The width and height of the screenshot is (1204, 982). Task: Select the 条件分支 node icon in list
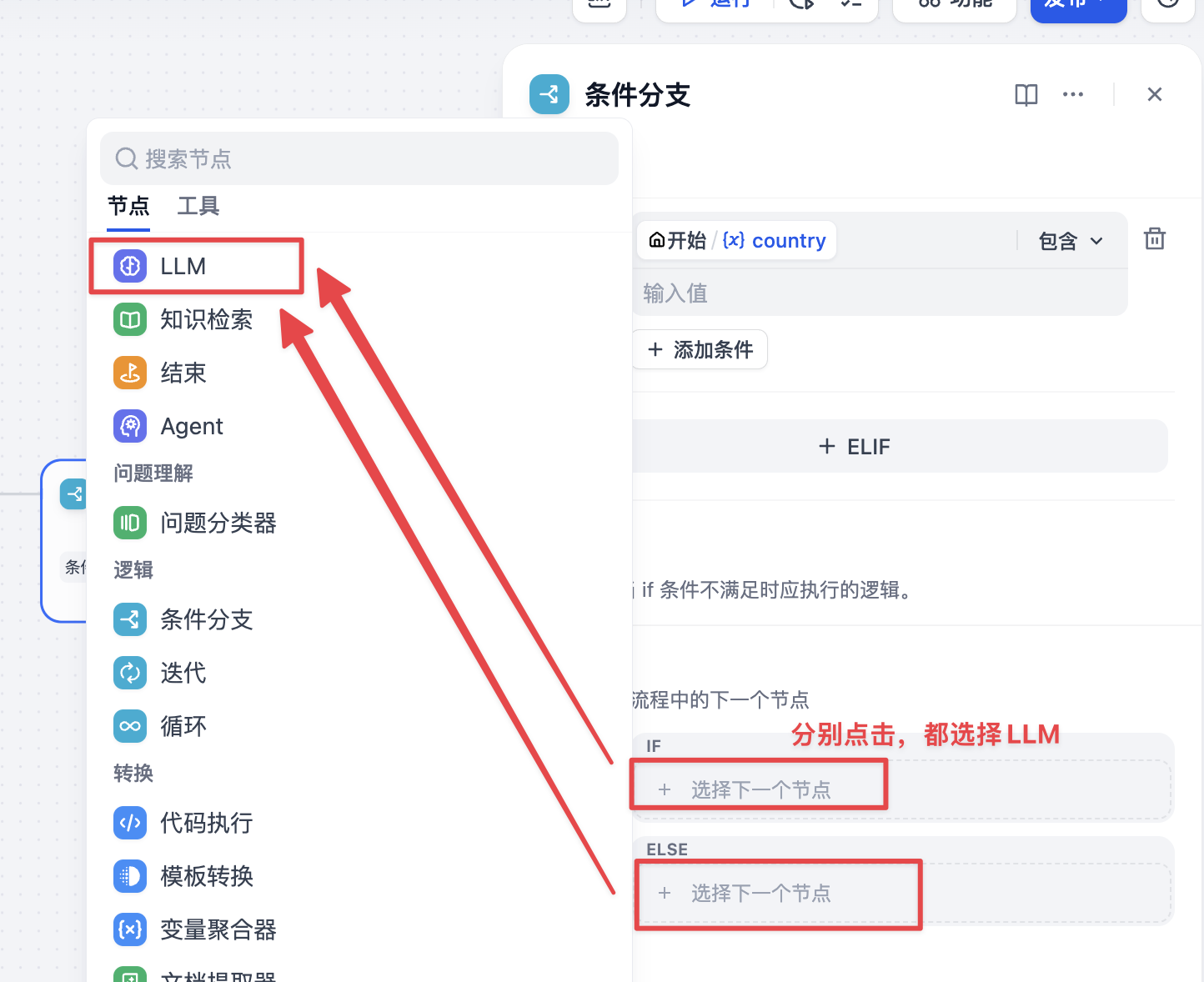130,619
